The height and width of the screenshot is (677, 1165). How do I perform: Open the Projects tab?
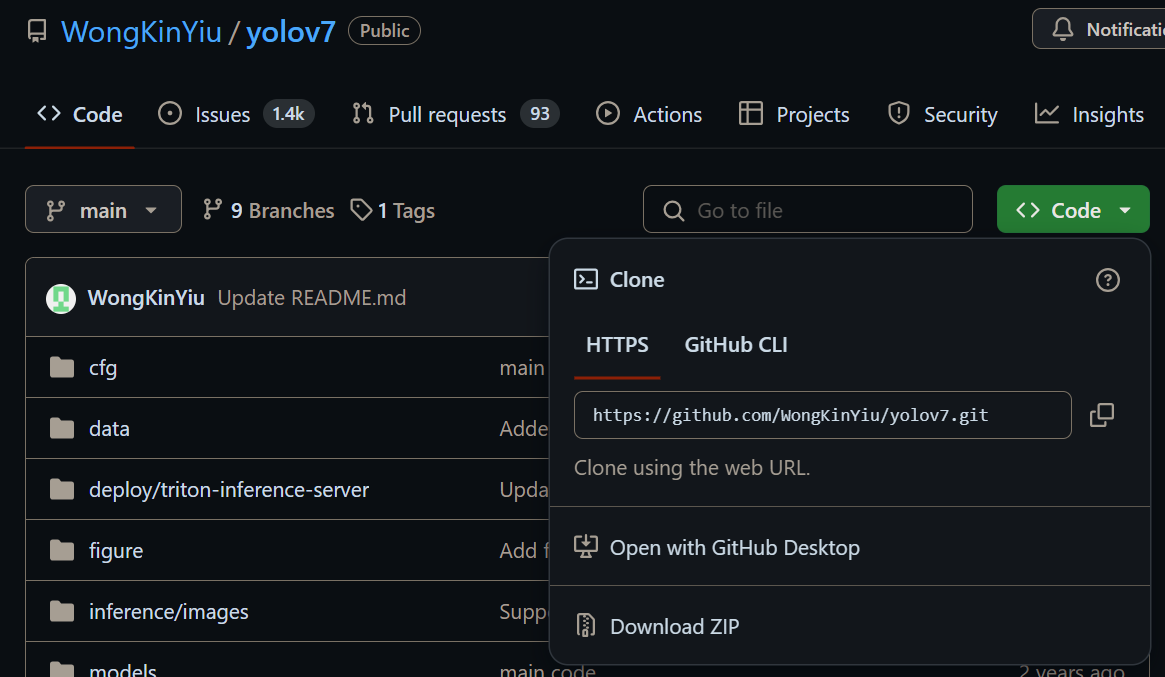click(x=794, y=114)
